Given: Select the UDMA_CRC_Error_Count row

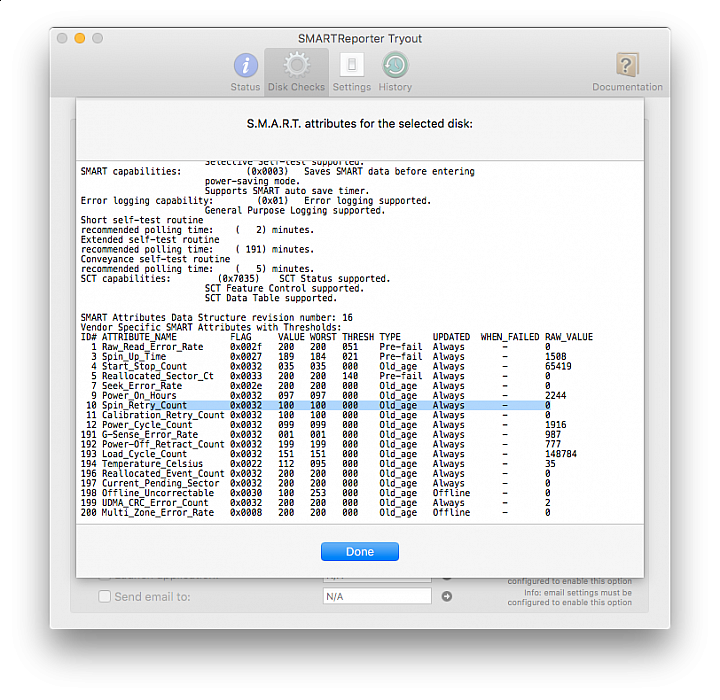Looking at the screenshot, I should 315,503.
